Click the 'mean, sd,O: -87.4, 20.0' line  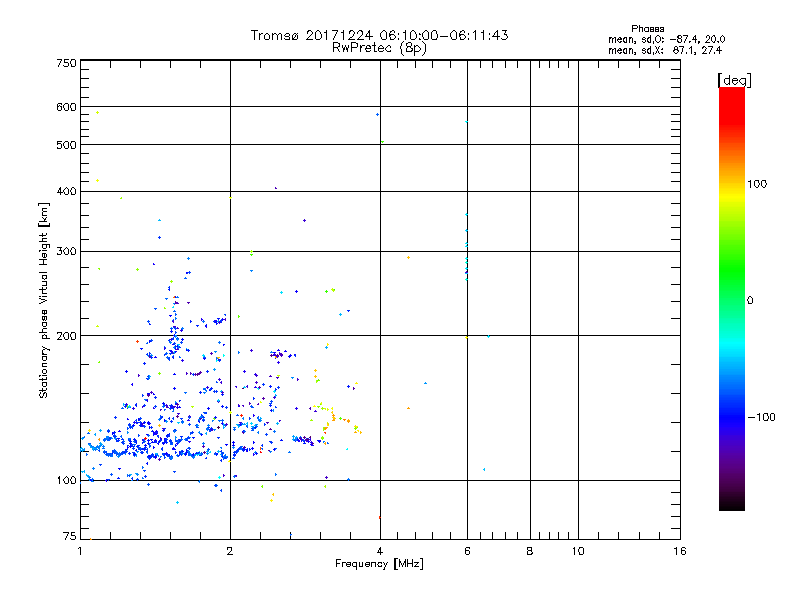pyautogui.click(x=666, y=39)
